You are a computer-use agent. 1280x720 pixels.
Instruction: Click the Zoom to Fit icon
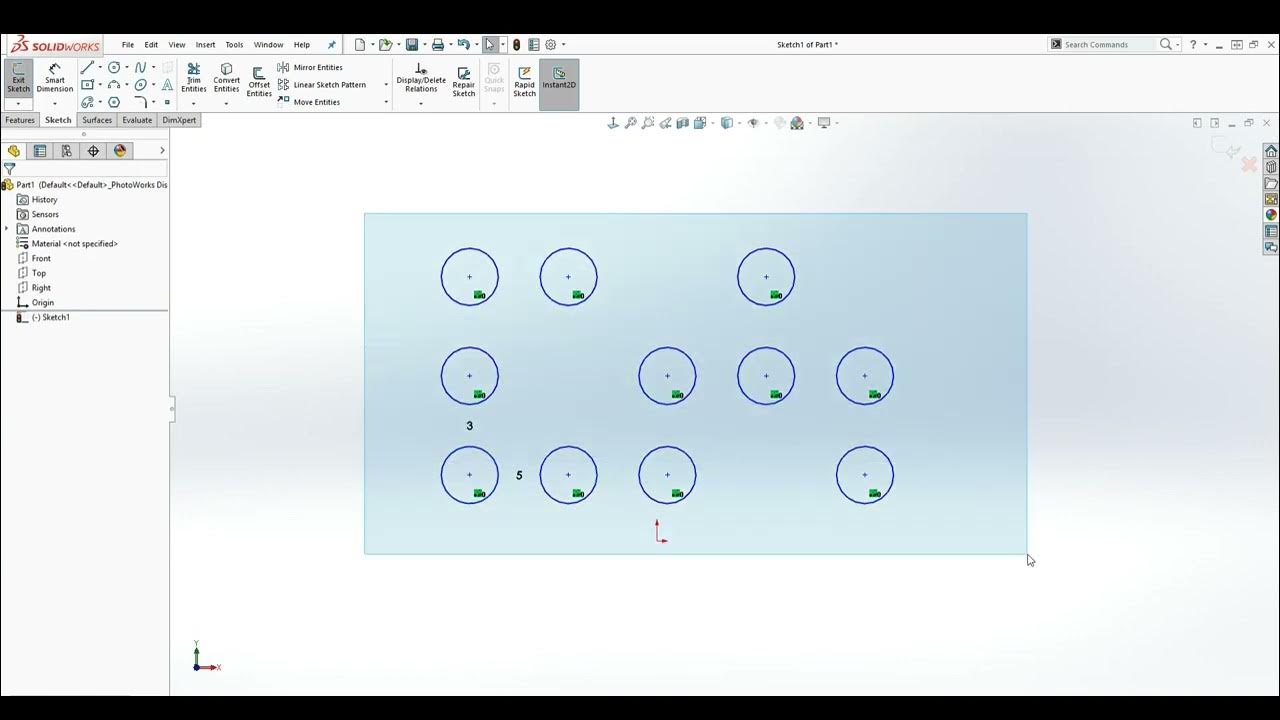(631, 123)
